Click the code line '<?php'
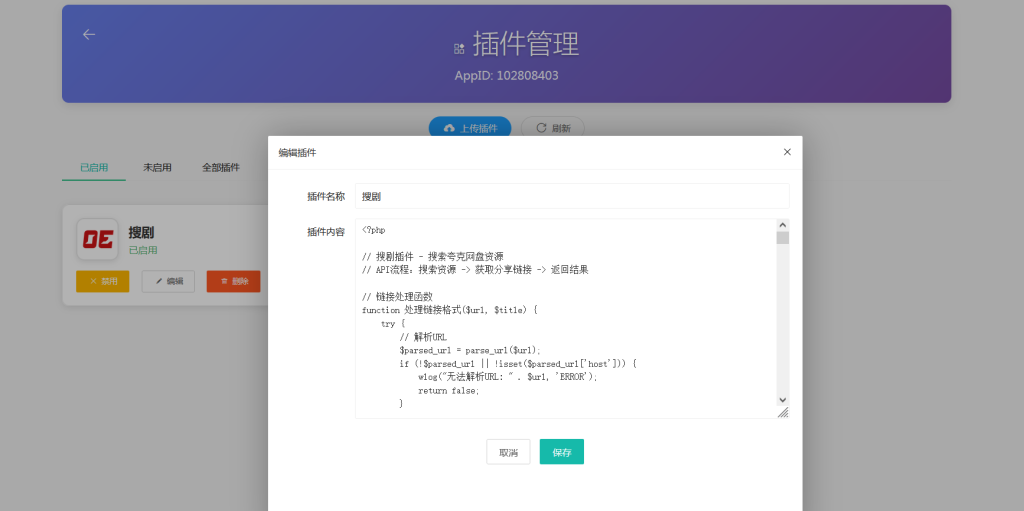 374,230
